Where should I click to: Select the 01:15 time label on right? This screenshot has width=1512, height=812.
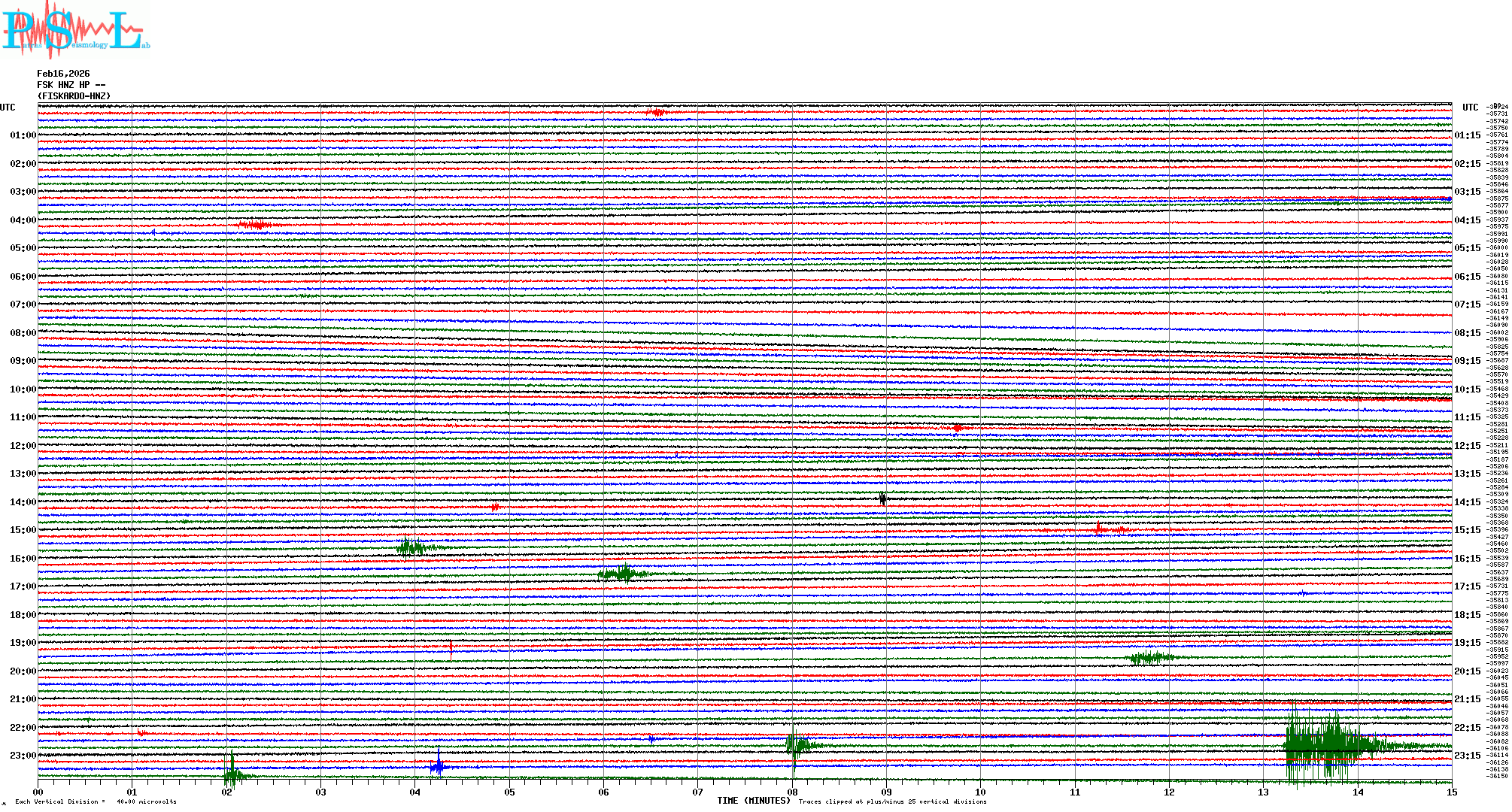(1467, 135)
